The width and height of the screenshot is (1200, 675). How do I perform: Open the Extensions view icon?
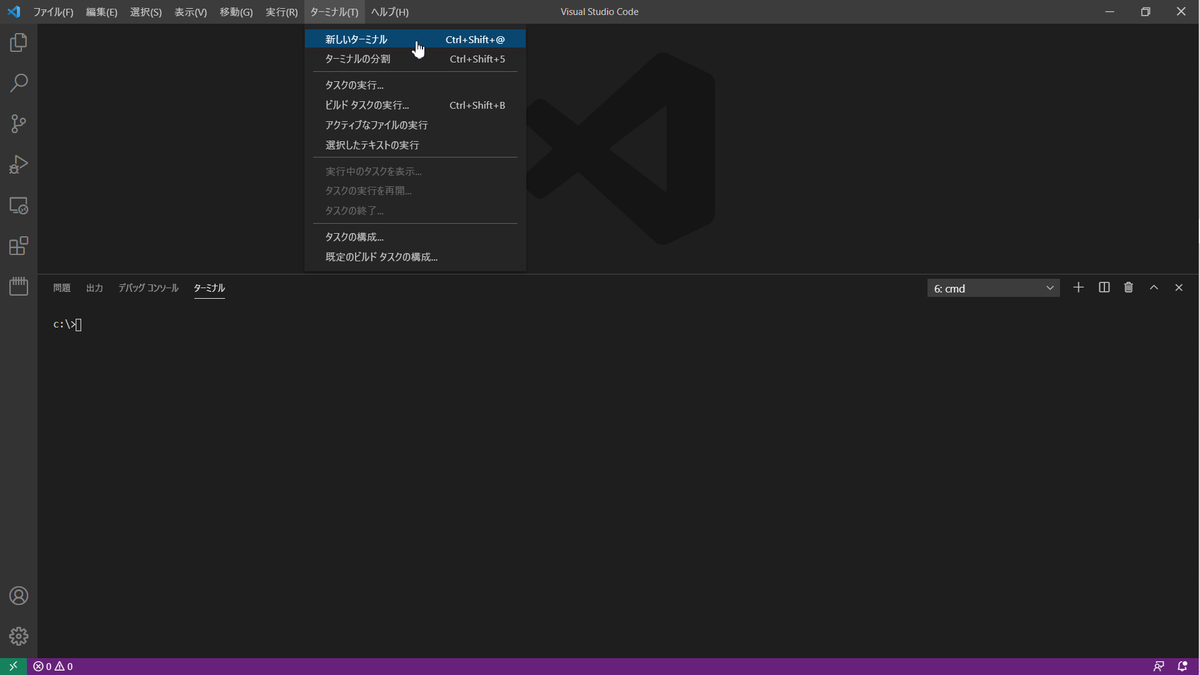pyautogui.click(x=18, y=246)
